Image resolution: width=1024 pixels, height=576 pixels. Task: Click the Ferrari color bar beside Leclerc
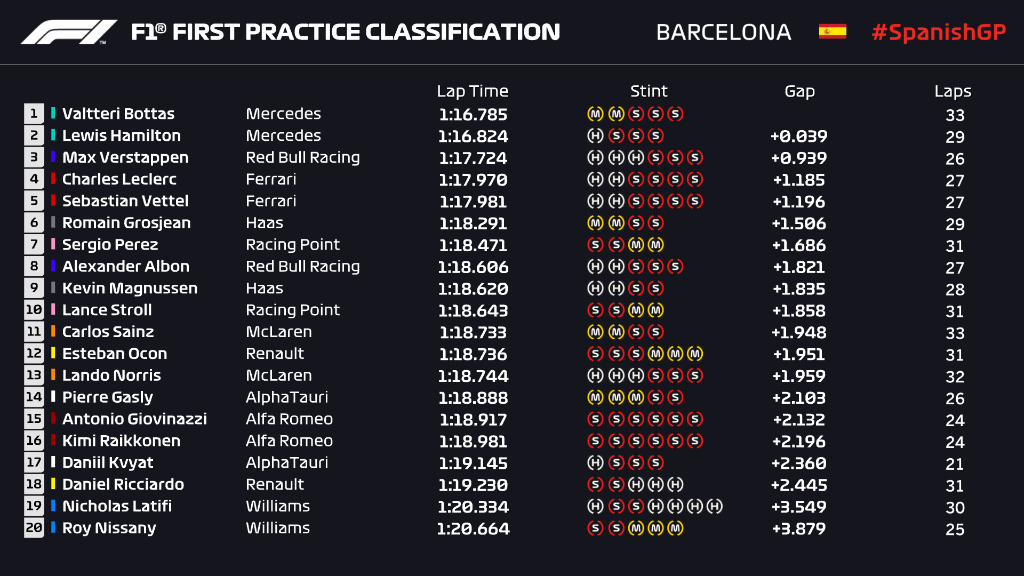53,180
